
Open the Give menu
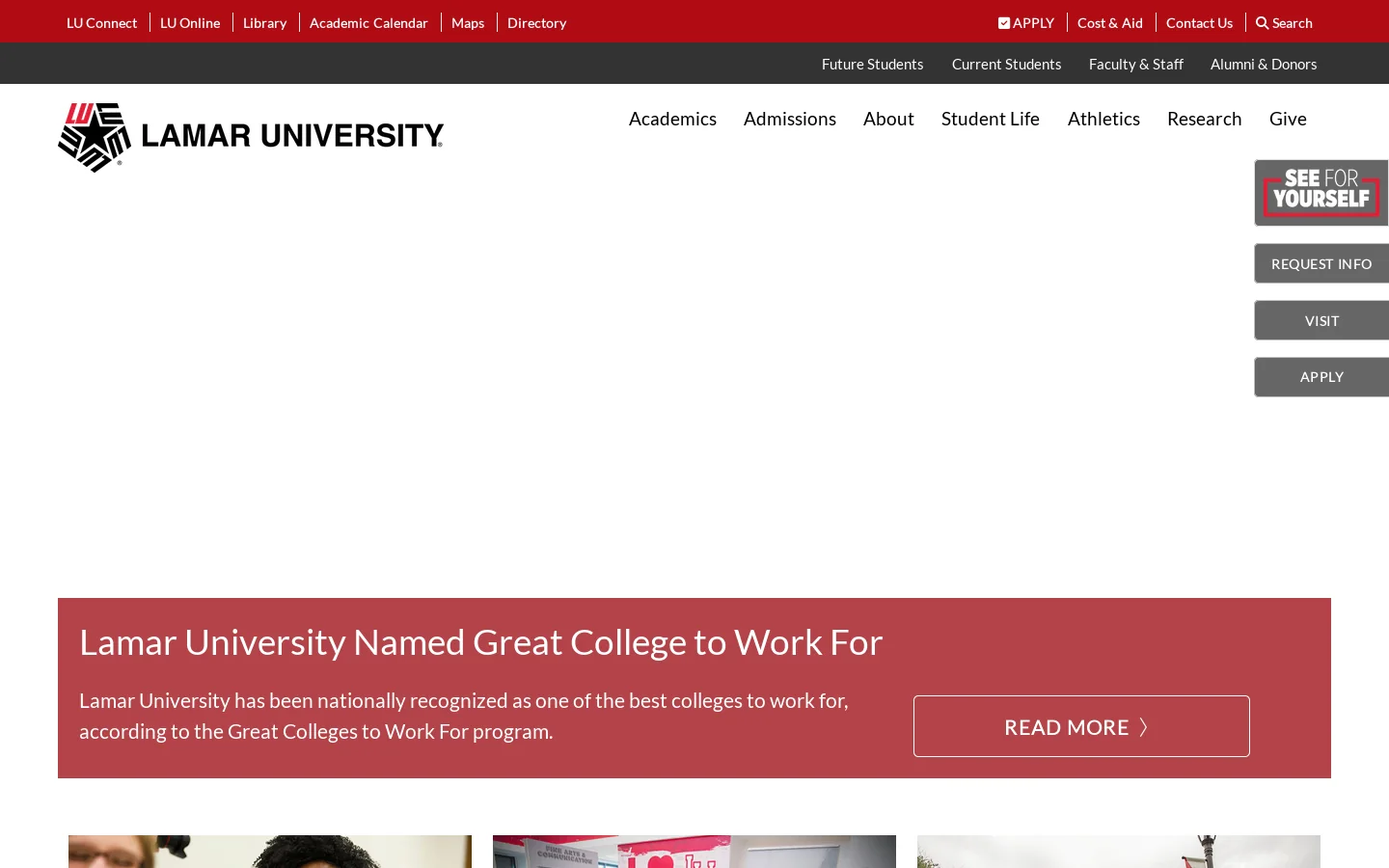pyautogui.click(x=1288, y=119)
